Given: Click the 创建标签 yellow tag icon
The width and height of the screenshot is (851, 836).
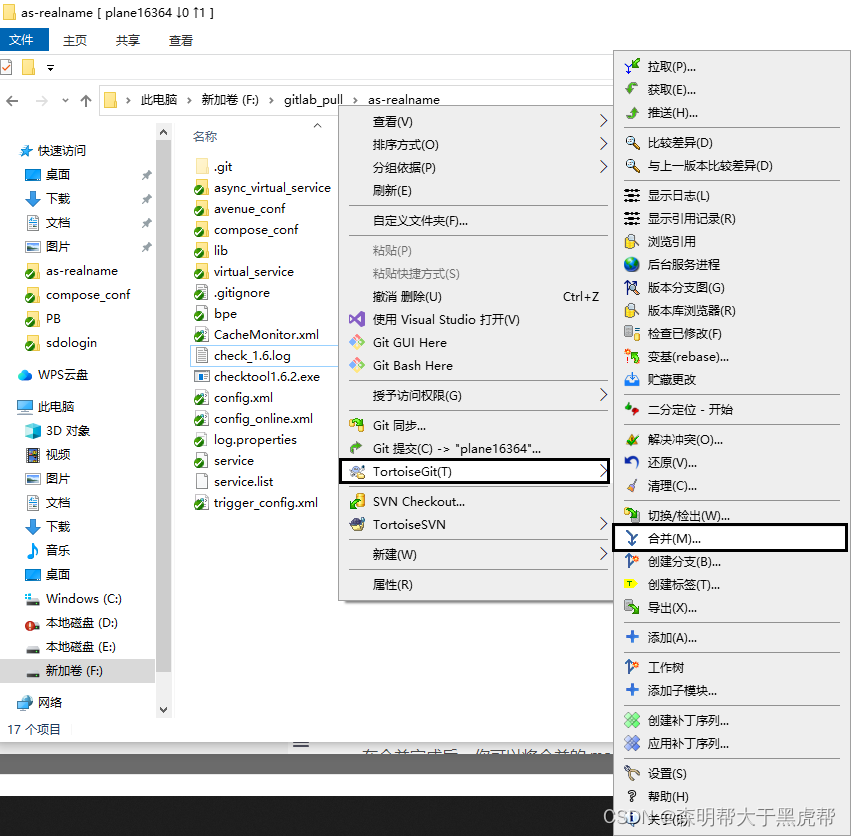Looking at the screenshot, I should (630, 584).
